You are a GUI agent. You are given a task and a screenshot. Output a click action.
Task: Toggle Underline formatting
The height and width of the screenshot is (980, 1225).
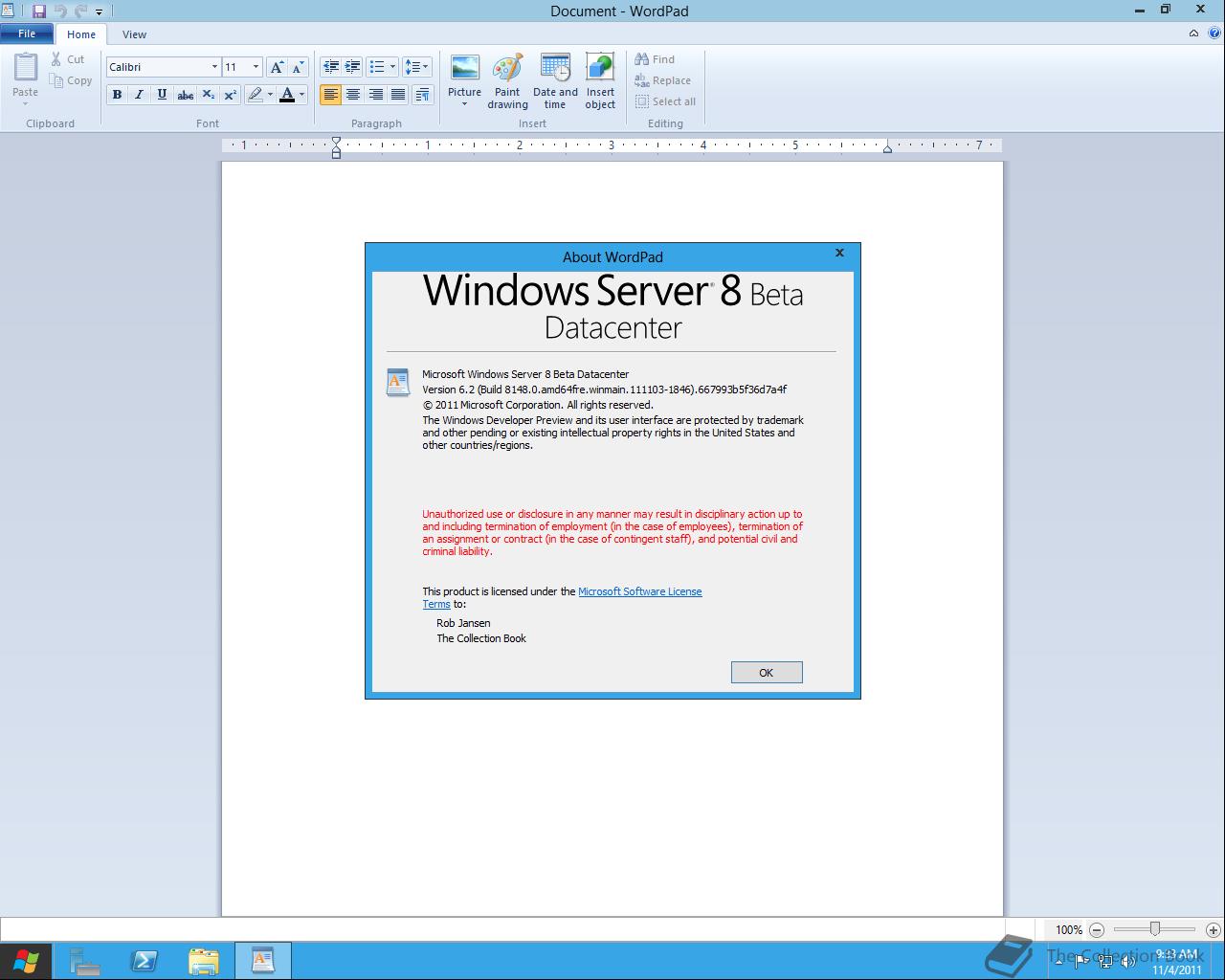pyautogui.click(x=162, y=95)
